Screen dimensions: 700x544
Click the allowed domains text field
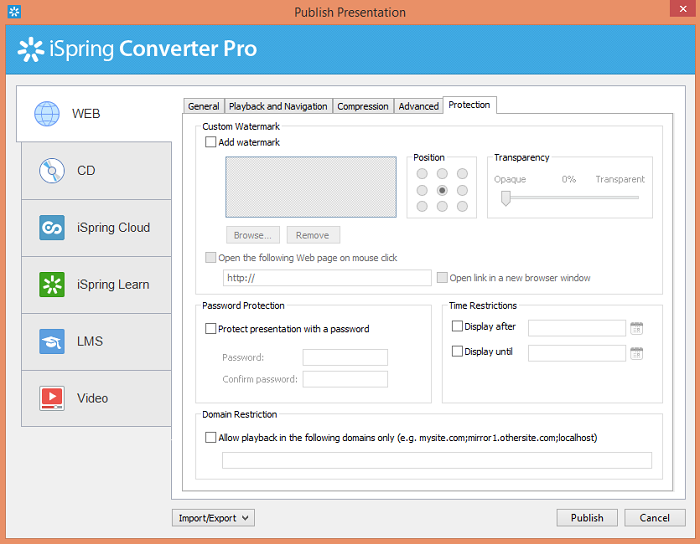(437, 460)
